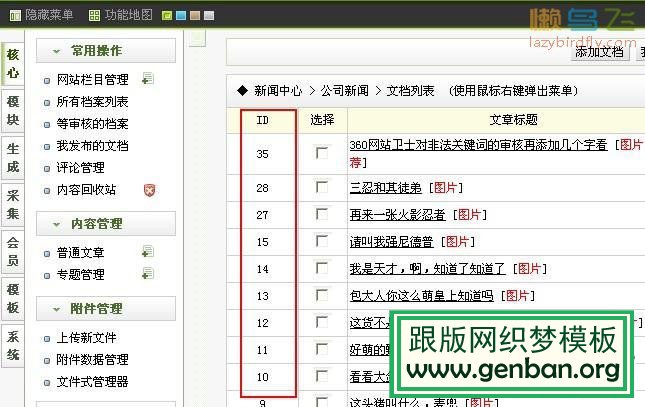Select the checkbox in row ID 28
Screen dimensions: 645x407
pos(321,187)
